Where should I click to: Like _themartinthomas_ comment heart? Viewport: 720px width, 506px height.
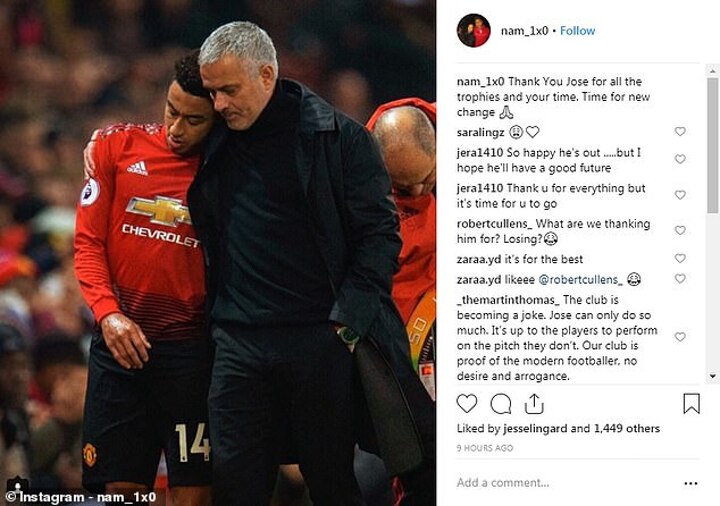(680, 337)
